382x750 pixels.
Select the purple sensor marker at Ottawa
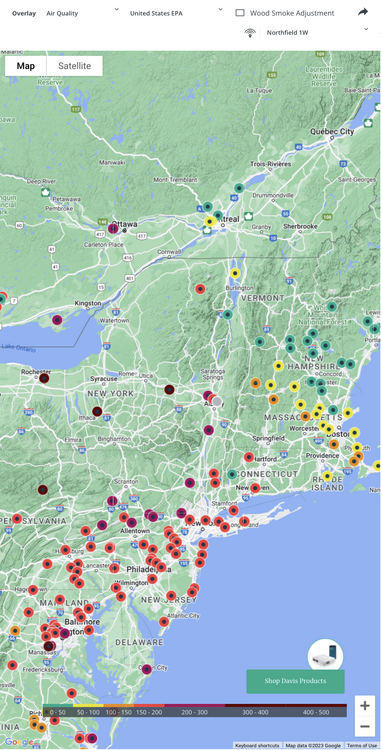[113, 229]
